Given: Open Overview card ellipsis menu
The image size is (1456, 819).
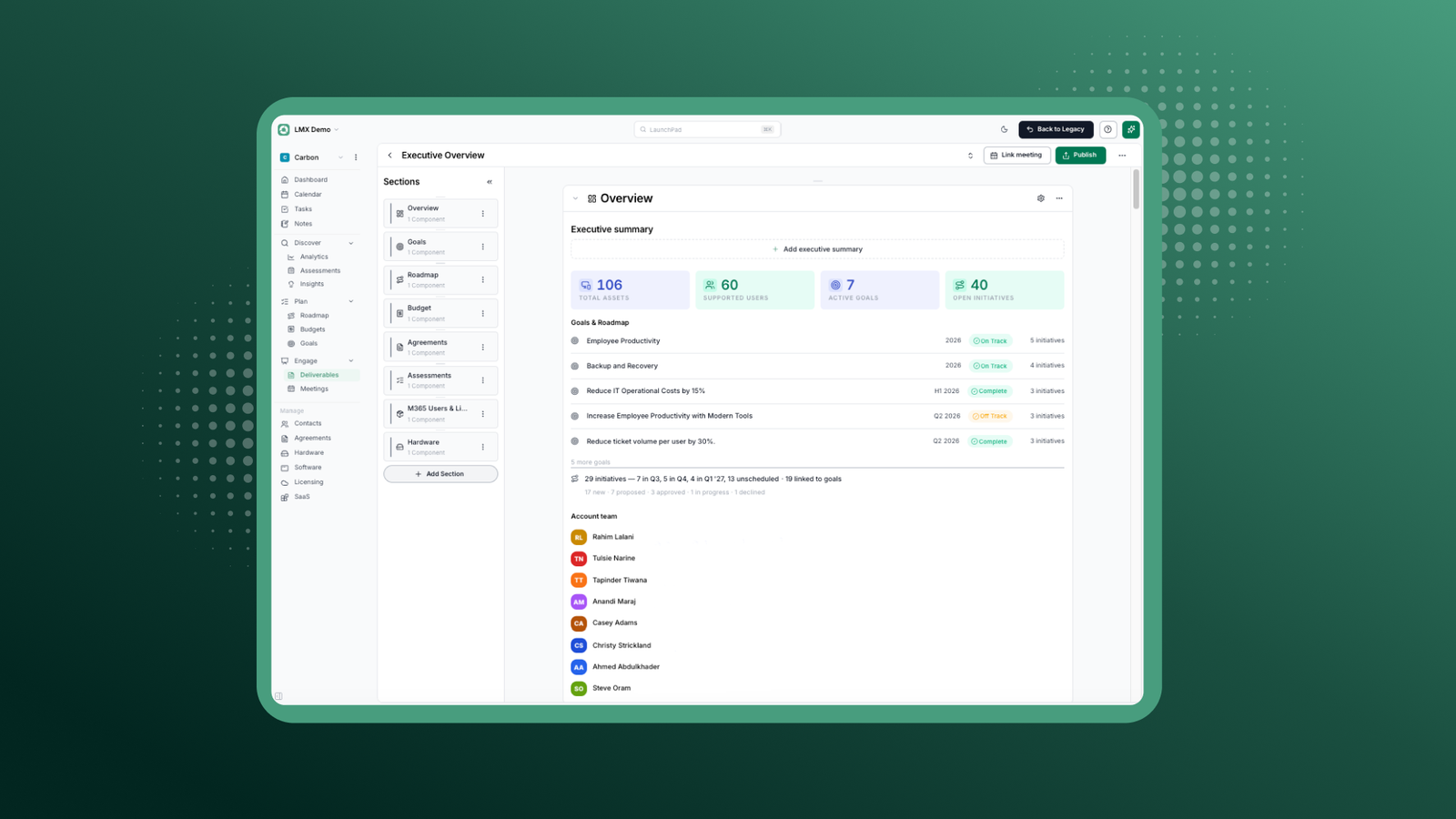Looking at the screenshot, I should click(x=1059, y=198).
